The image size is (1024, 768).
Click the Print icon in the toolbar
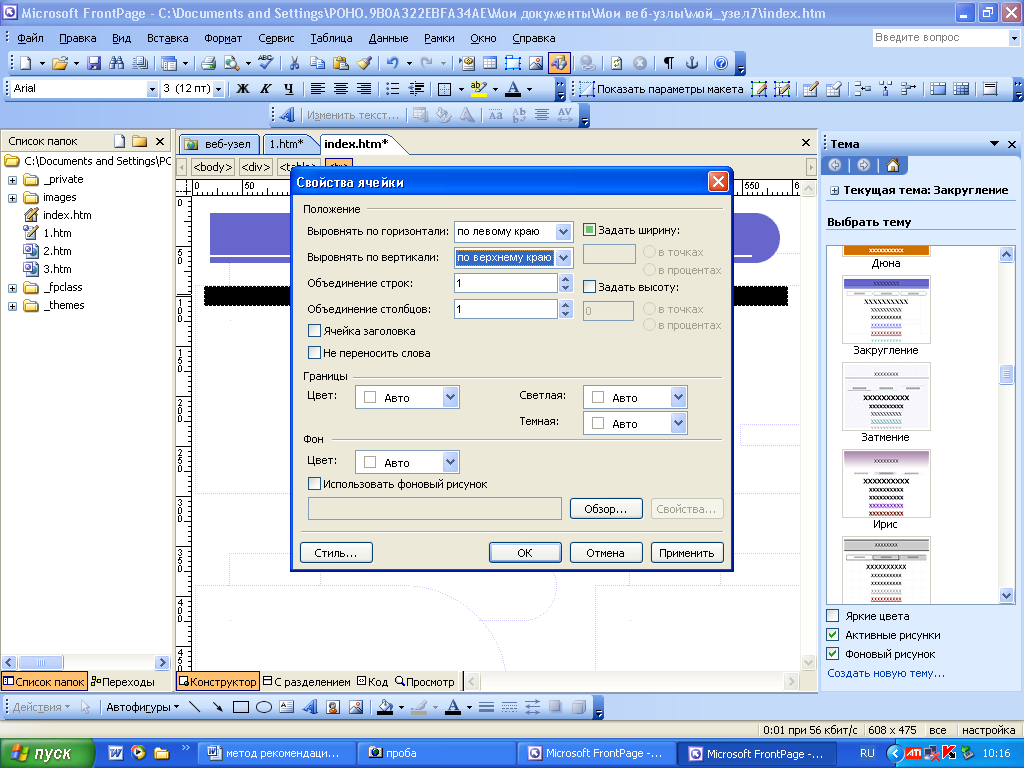click(x=208, y=63)
